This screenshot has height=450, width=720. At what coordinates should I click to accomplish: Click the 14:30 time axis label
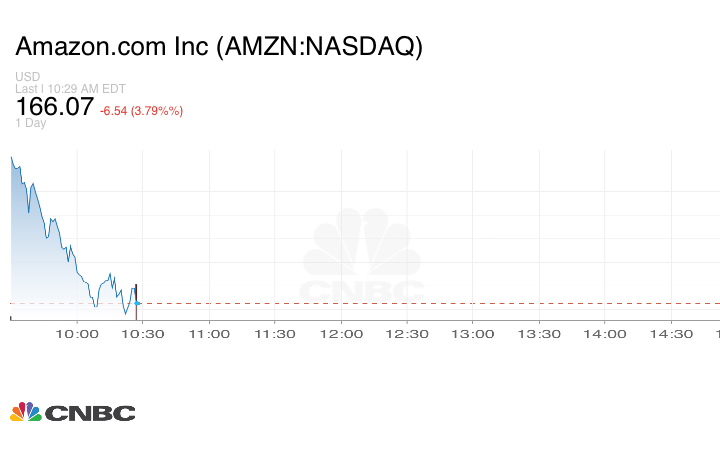pos(672,334)
